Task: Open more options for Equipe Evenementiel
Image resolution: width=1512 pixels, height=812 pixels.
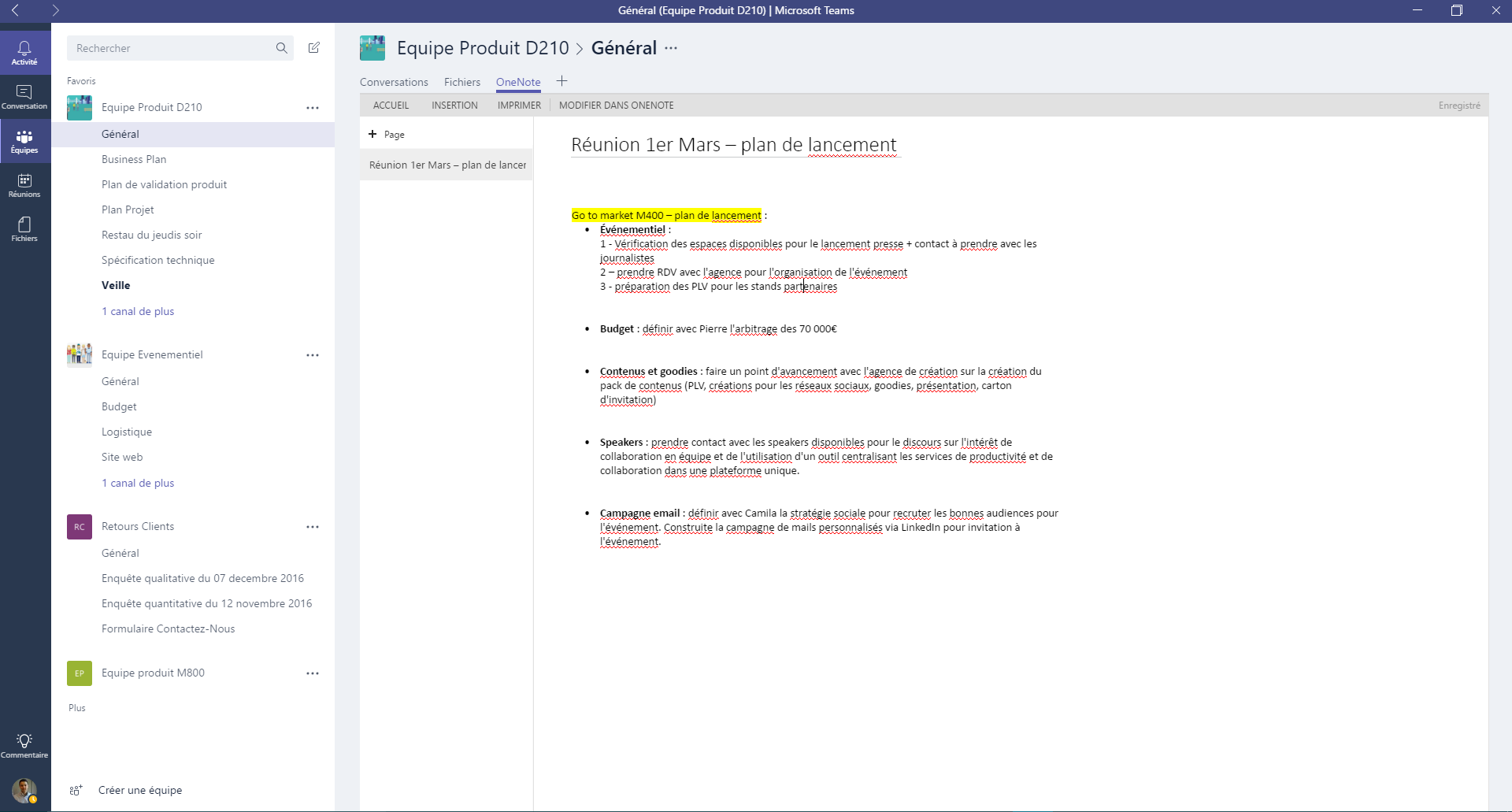Action: tap(313, 355)
